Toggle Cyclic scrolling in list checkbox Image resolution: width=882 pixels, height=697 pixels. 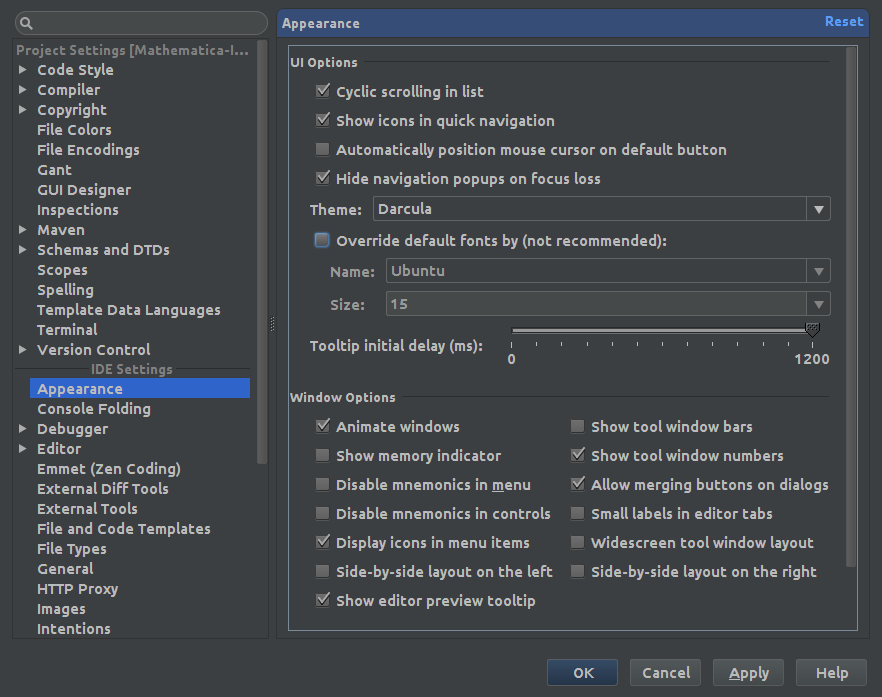coord(323,91)
